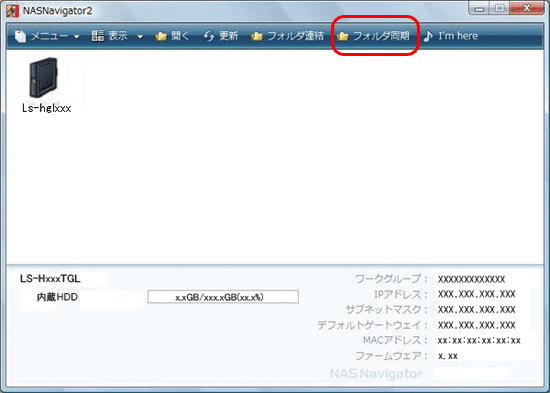The image size is (550, 393).
Task: Click the LS-HxxxTGL model name
Action: point(50,279)
